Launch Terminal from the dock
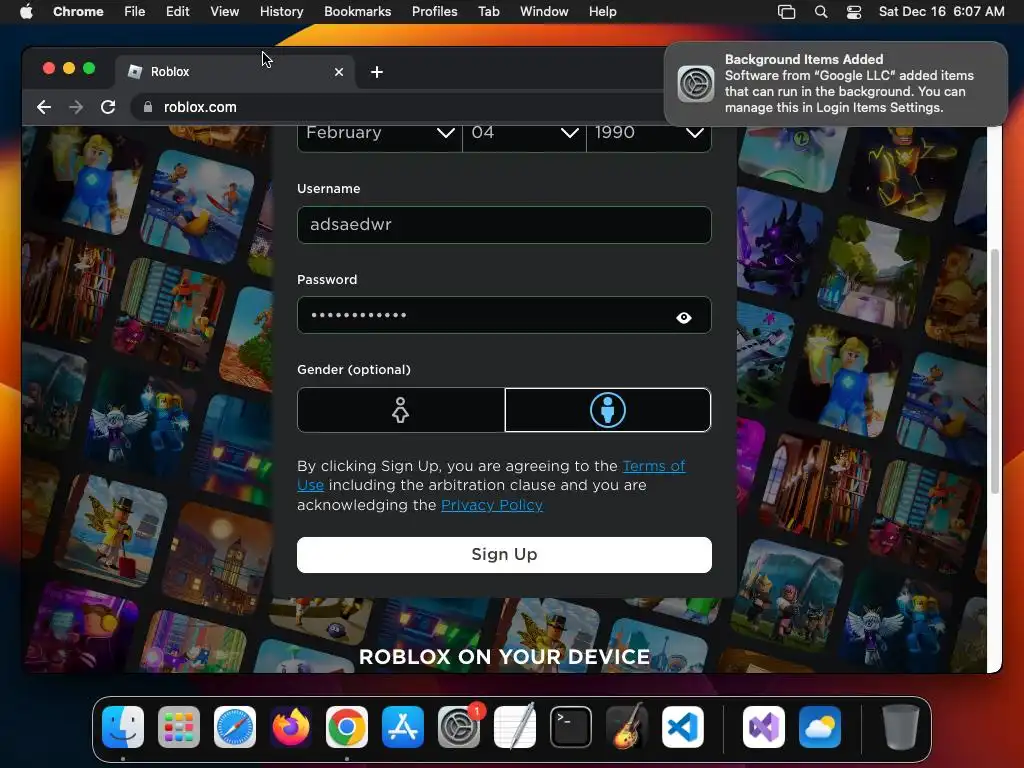1024x768 pixels. point(571,727)
